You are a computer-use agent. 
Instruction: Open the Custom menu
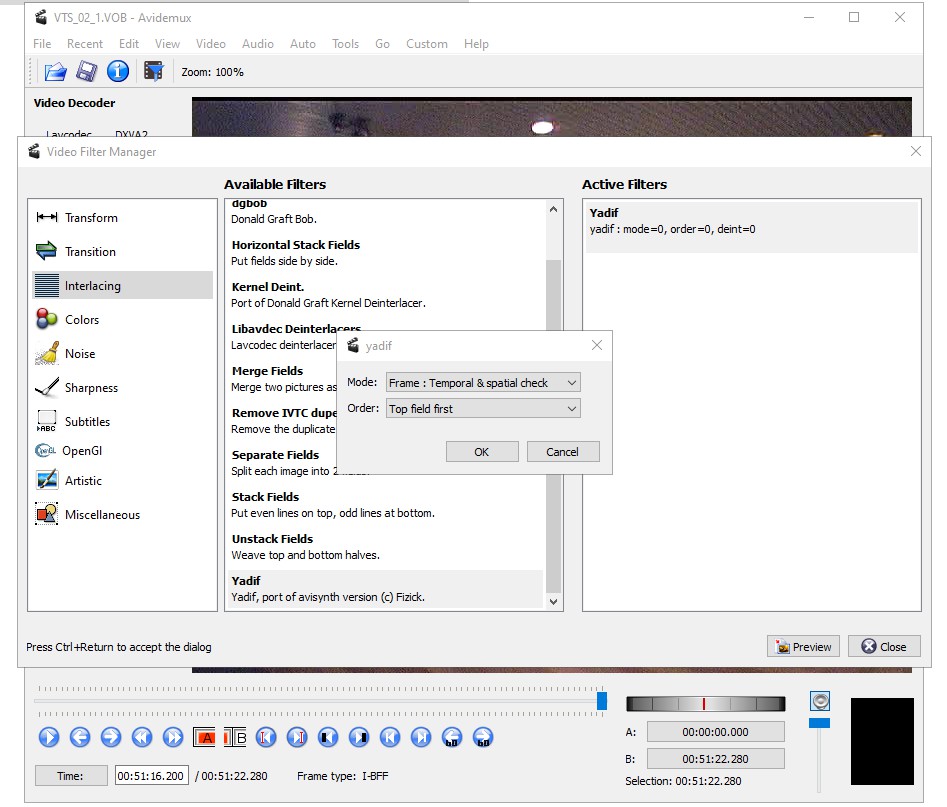pos(426,43)
